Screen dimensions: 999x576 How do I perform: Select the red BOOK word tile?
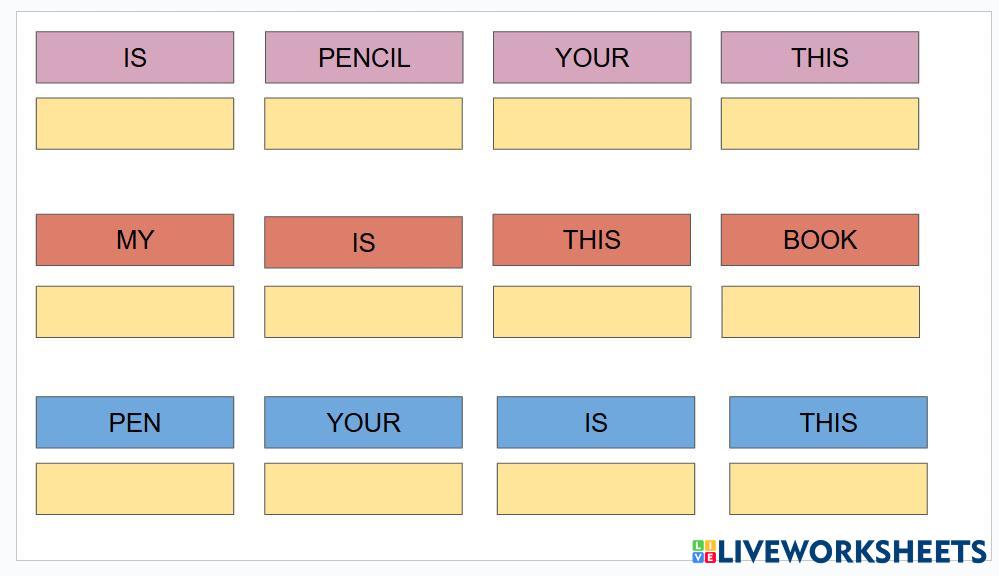pyautogui.click(x=820, y=240)
